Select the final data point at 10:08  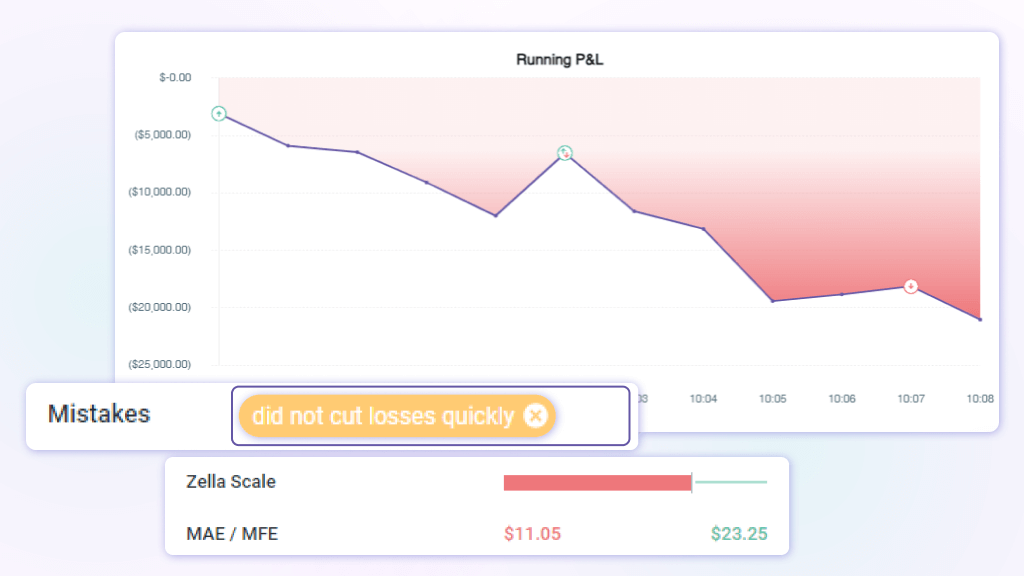(x=980, y=319)
